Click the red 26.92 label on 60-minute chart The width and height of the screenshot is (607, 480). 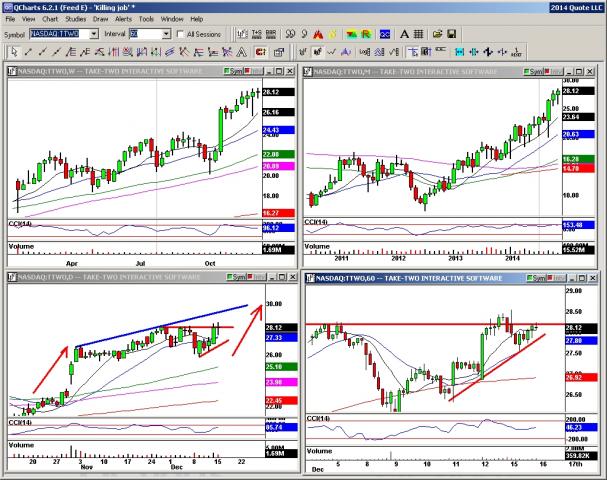(x=580, y=377)
